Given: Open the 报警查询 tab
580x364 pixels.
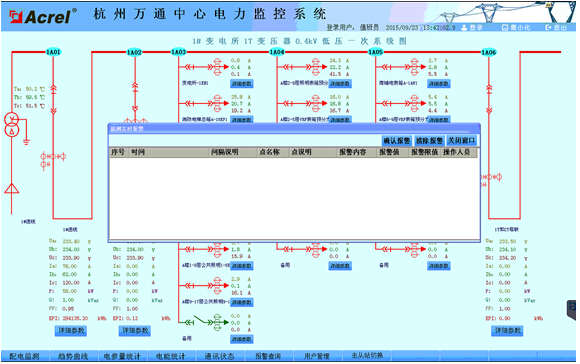Looking at the screenshot, I should [268, 356].
